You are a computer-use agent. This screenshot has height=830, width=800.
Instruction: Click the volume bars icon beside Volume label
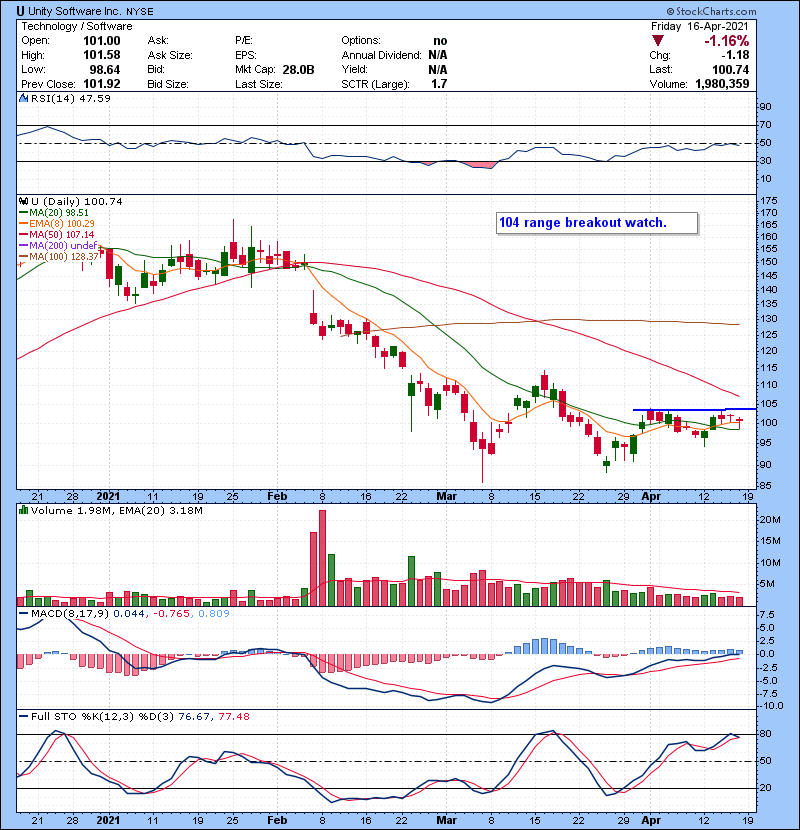coord(23,510)
